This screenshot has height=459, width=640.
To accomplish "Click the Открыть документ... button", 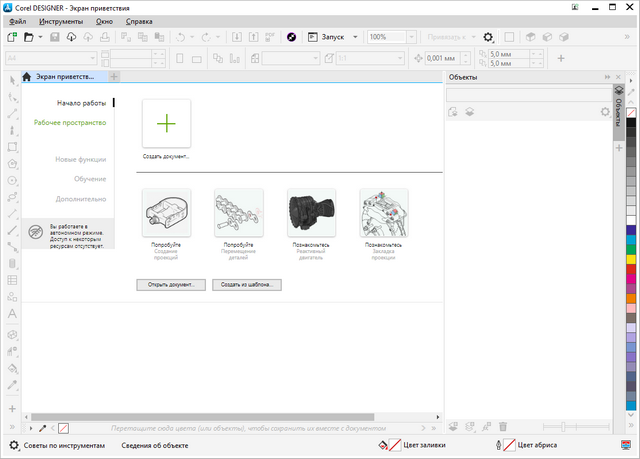I will point(171,284).
